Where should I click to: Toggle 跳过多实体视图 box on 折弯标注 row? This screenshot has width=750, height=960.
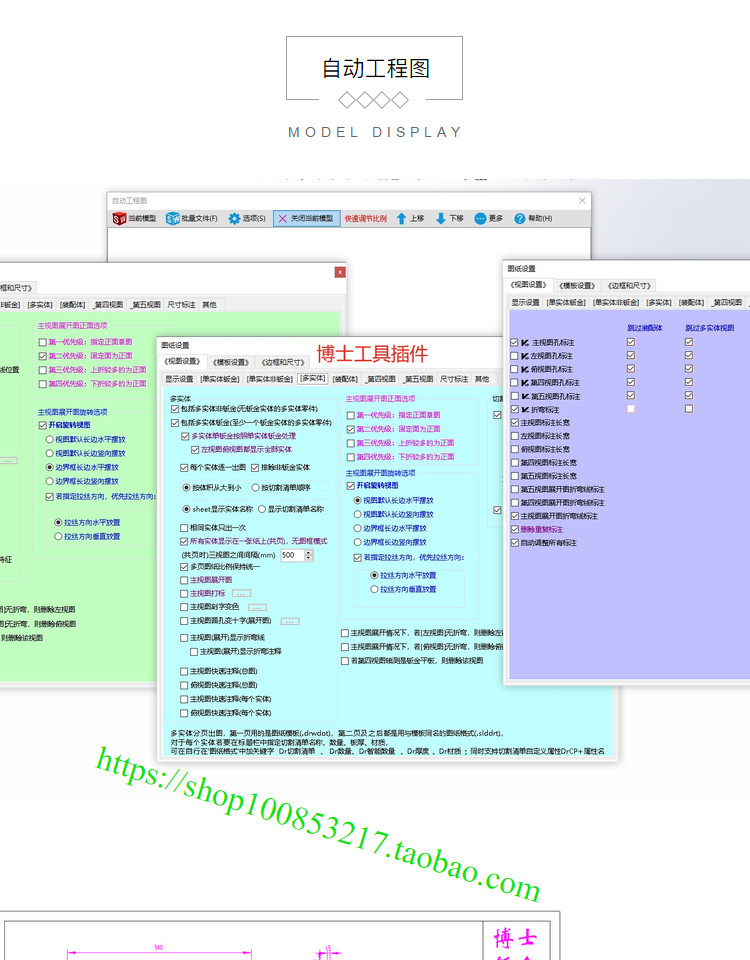pyautogui.click(x=689, y=408)
